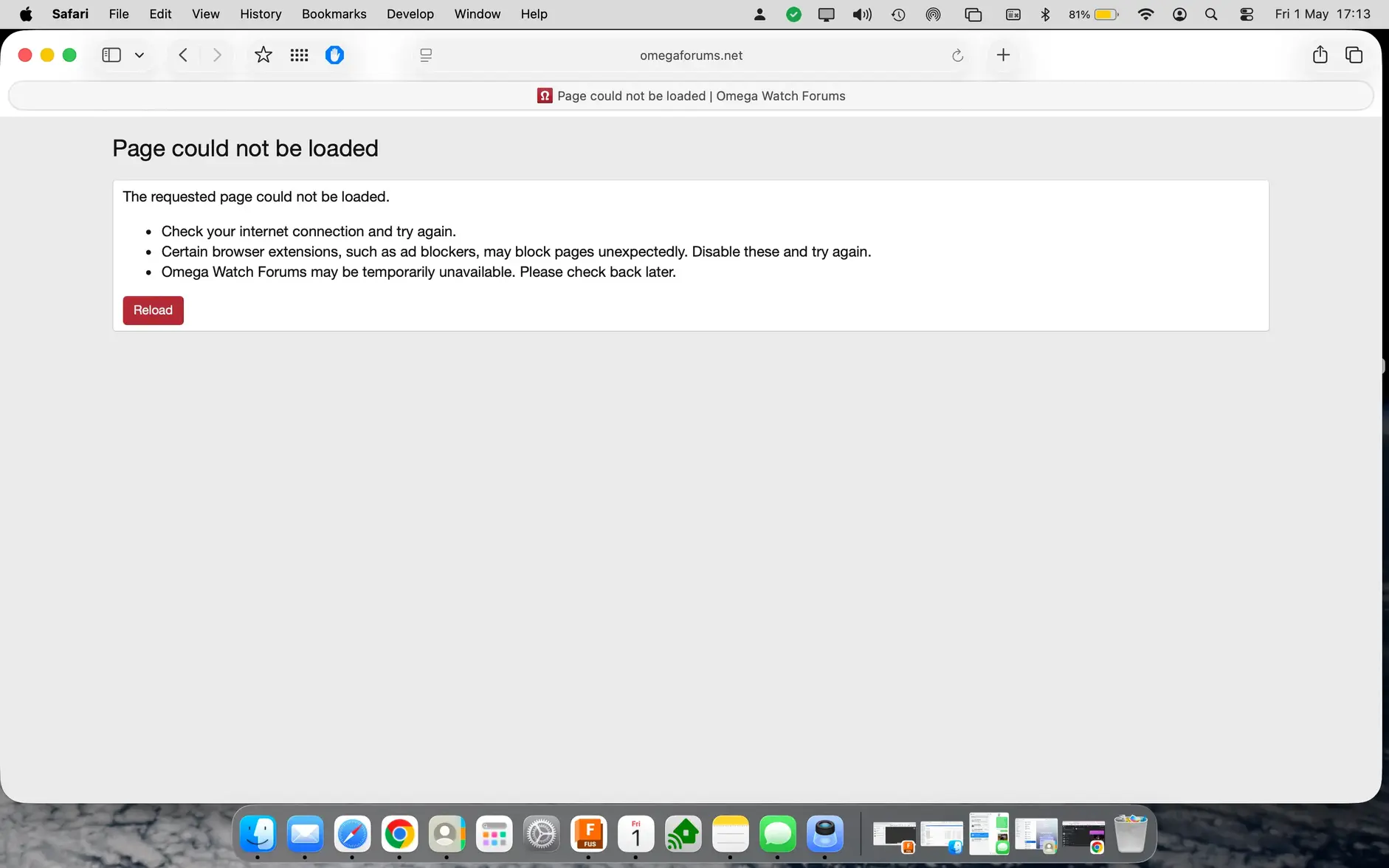The width and height of the screenshot is (1389, 868).
Task: Open a new tab with plus
Action: tap(1003, 55)
